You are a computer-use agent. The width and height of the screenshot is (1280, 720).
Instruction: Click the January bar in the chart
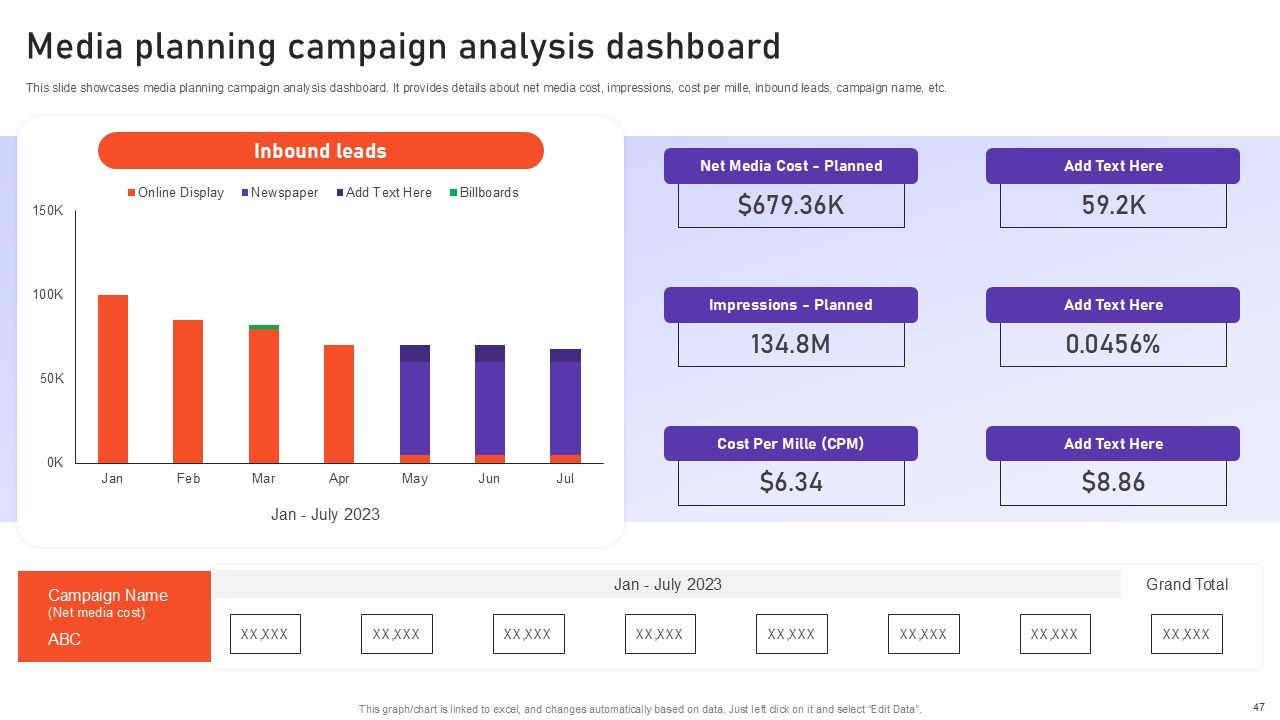click(x=113, y=378)
